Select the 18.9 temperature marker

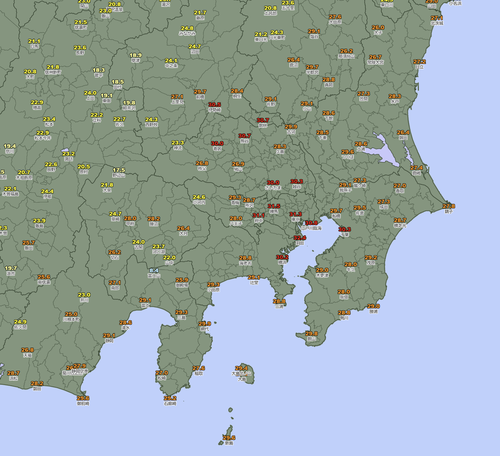coord(135,55)
